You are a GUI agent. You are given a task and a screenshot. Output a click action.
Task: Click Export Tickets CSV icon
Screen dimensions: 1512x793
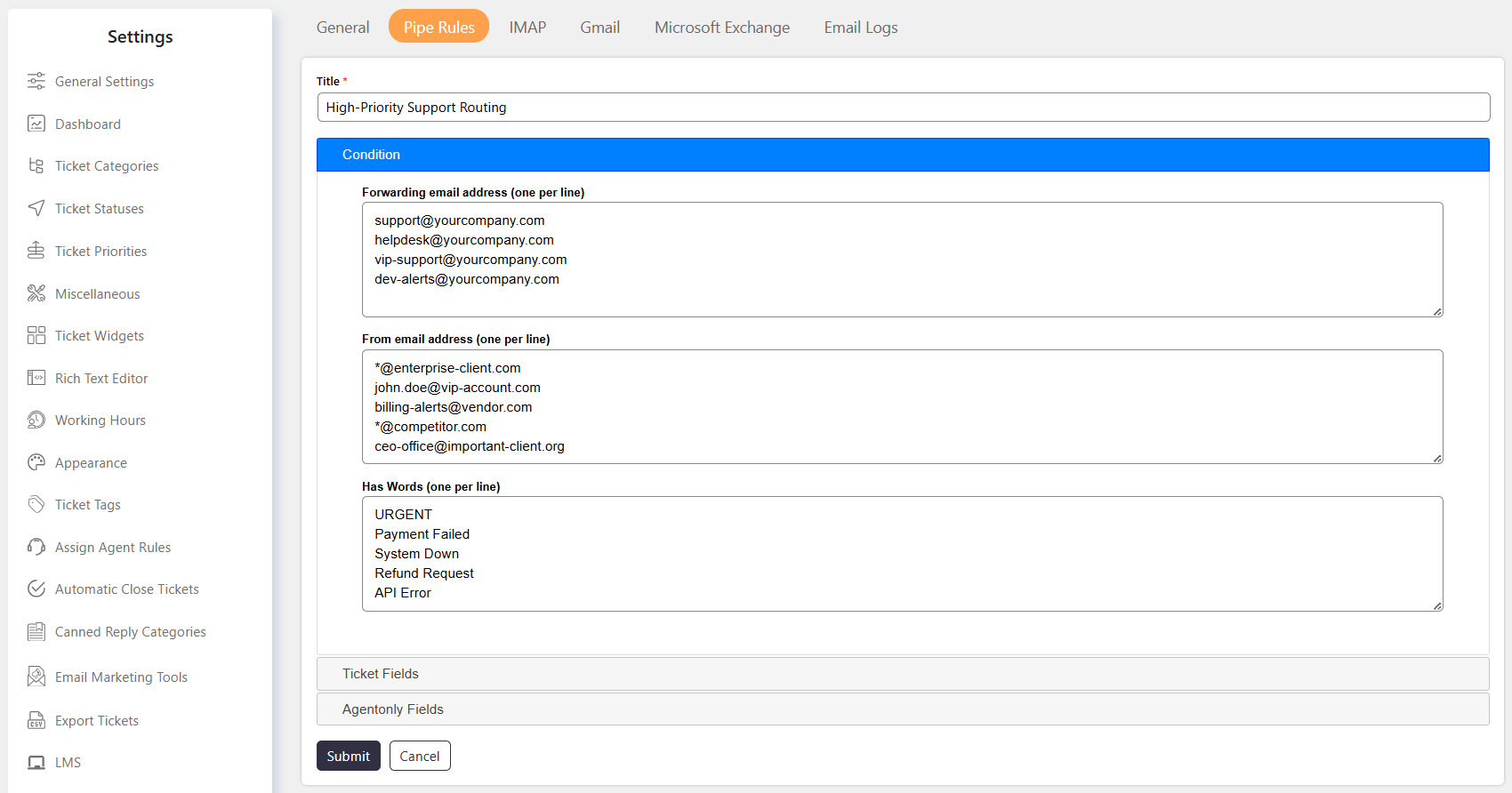pos(36,720)
